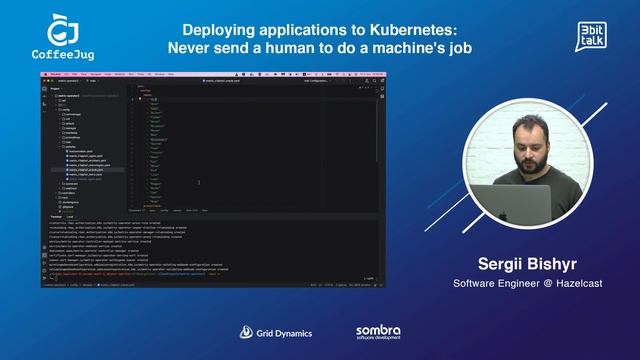
Task: Switch to the open yaml editor tab
Action: tap(222, 81)
